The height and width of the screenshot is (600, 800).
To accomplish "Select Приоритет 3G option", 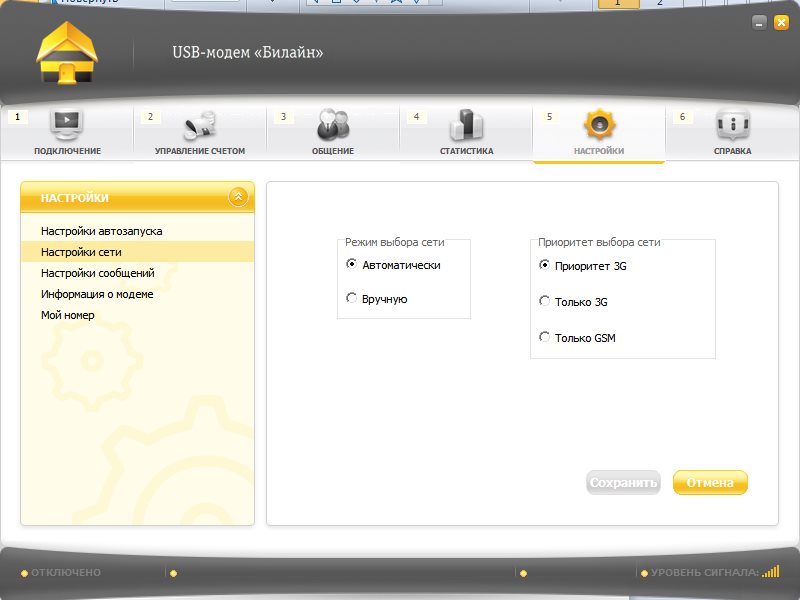I will point(544,265).
